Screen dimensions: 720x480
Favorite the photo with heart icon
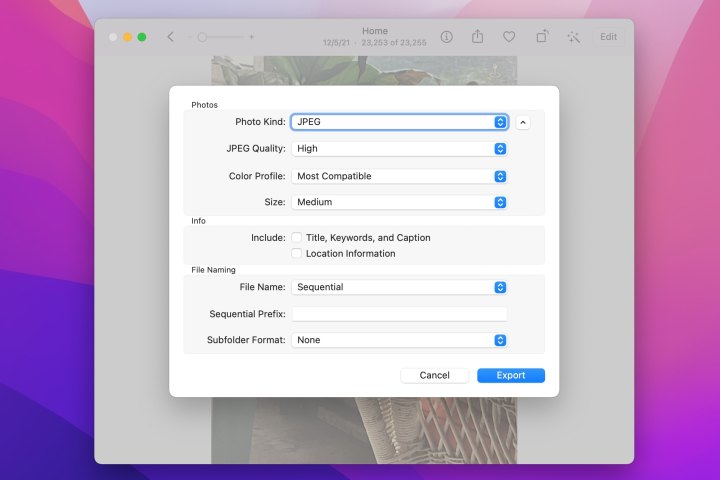click(509, 37)
